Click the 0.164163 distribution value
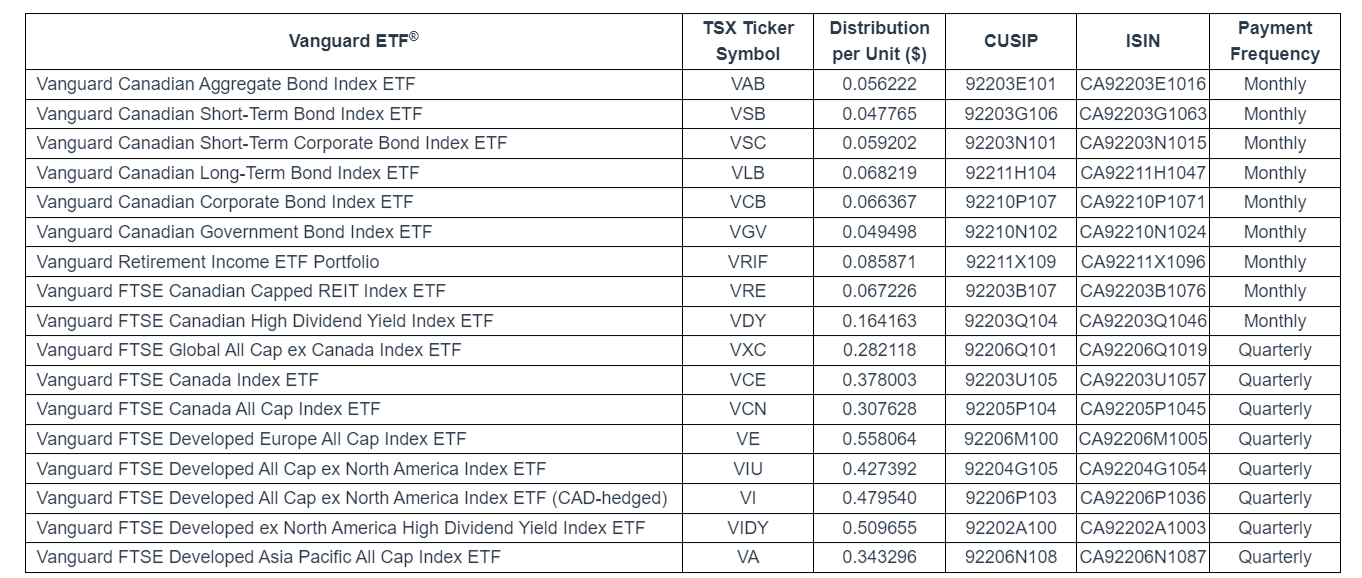Image resolution: width=1362 pixels, height=578 pixels. (880, 321)
